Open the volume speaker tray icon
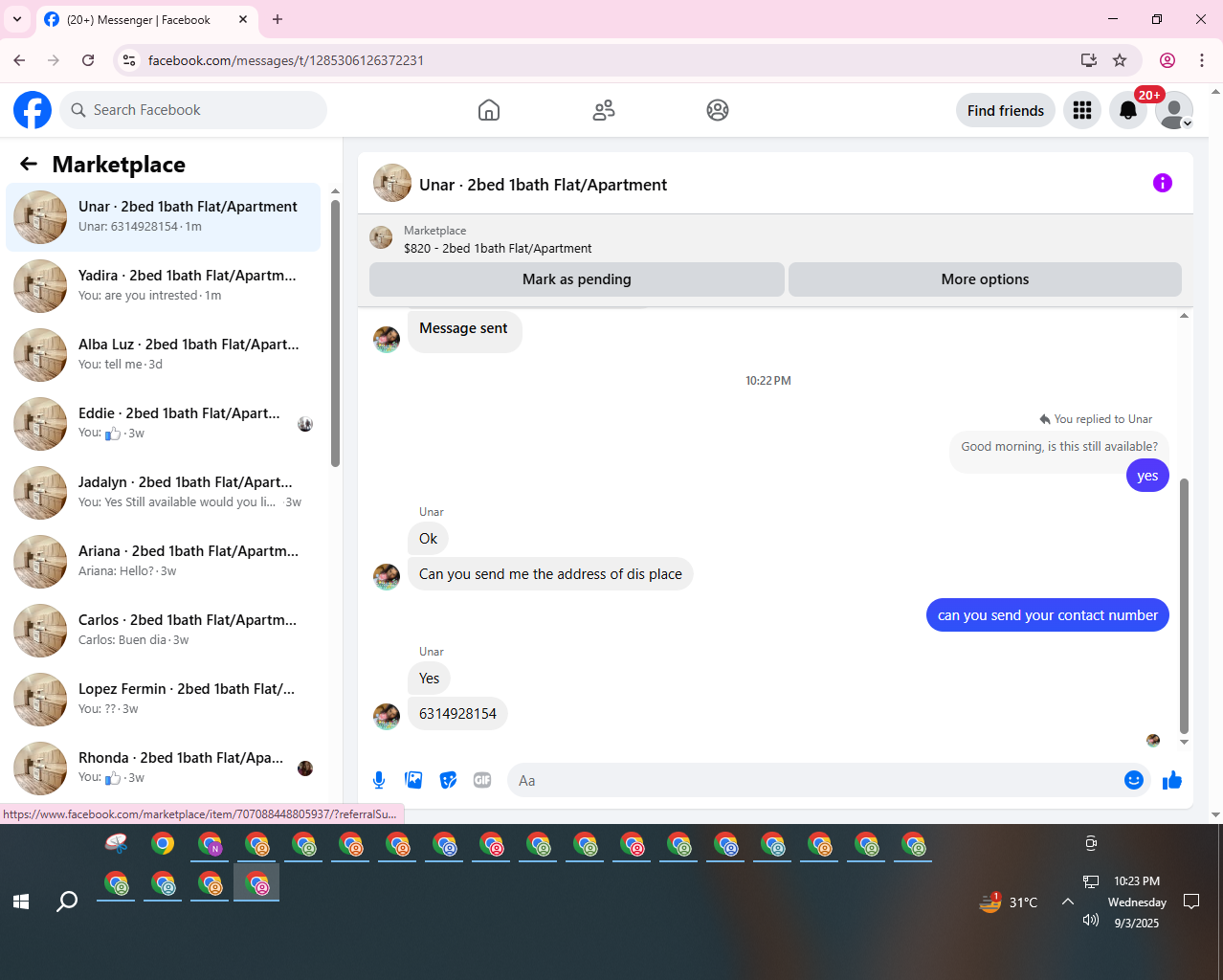 point(1090,920)
